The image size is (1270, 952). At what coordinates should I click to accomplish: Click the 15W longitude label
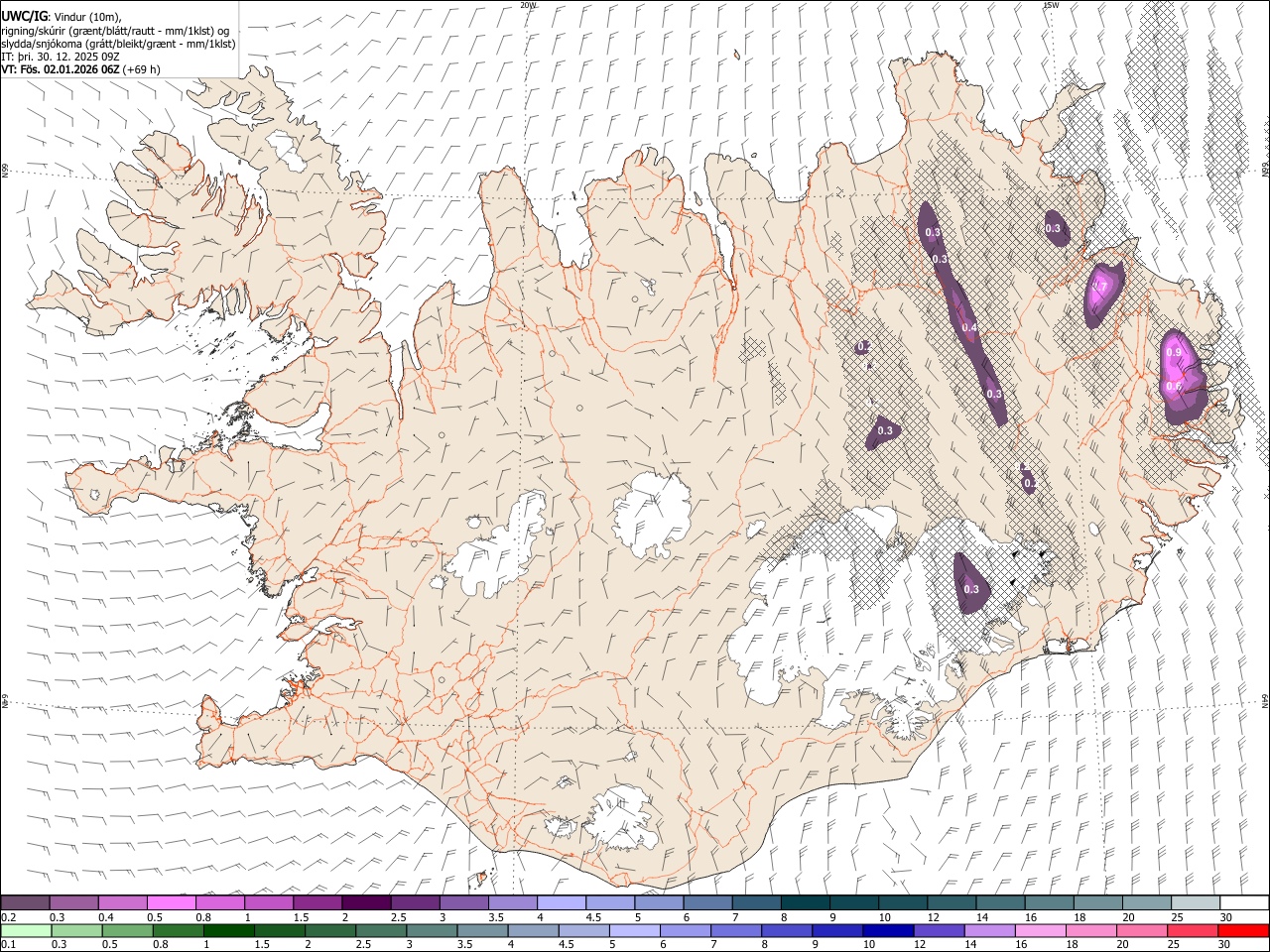(1051, 5)
